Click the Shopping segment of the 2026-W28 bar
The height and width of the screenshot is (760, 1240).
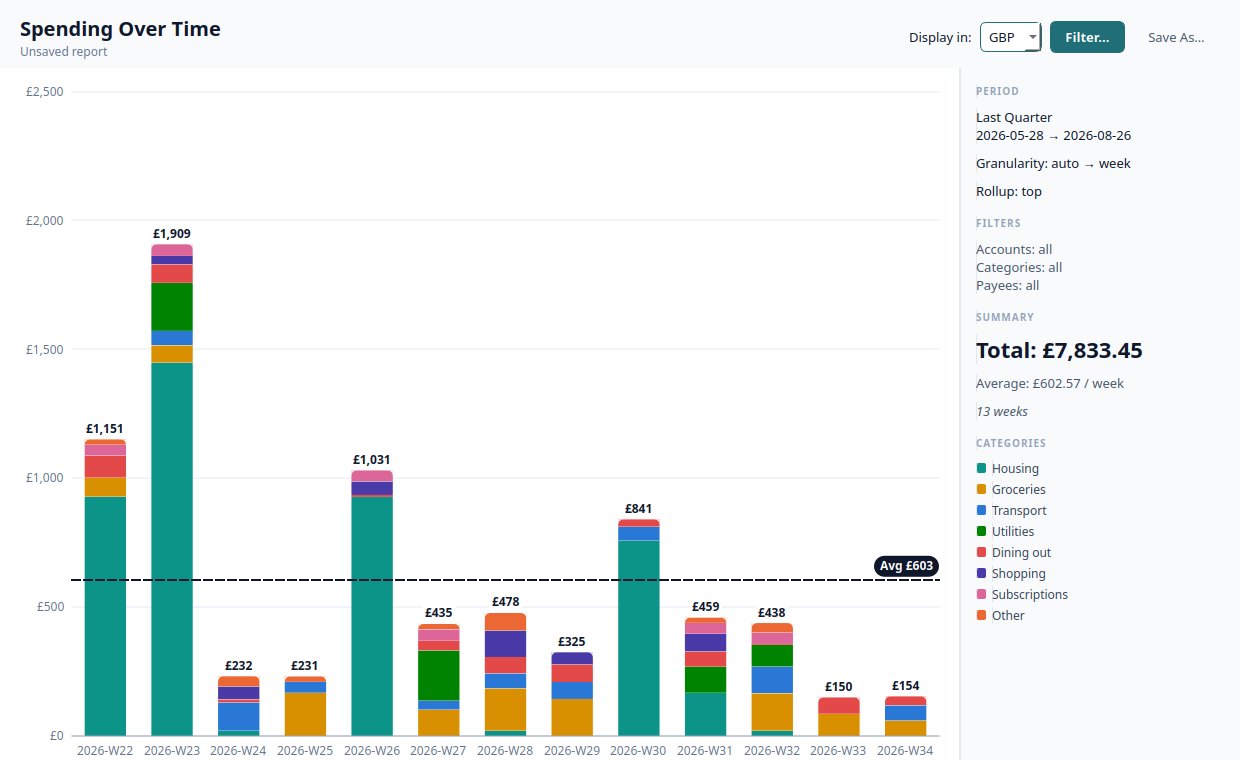click(x=506, y=643)
